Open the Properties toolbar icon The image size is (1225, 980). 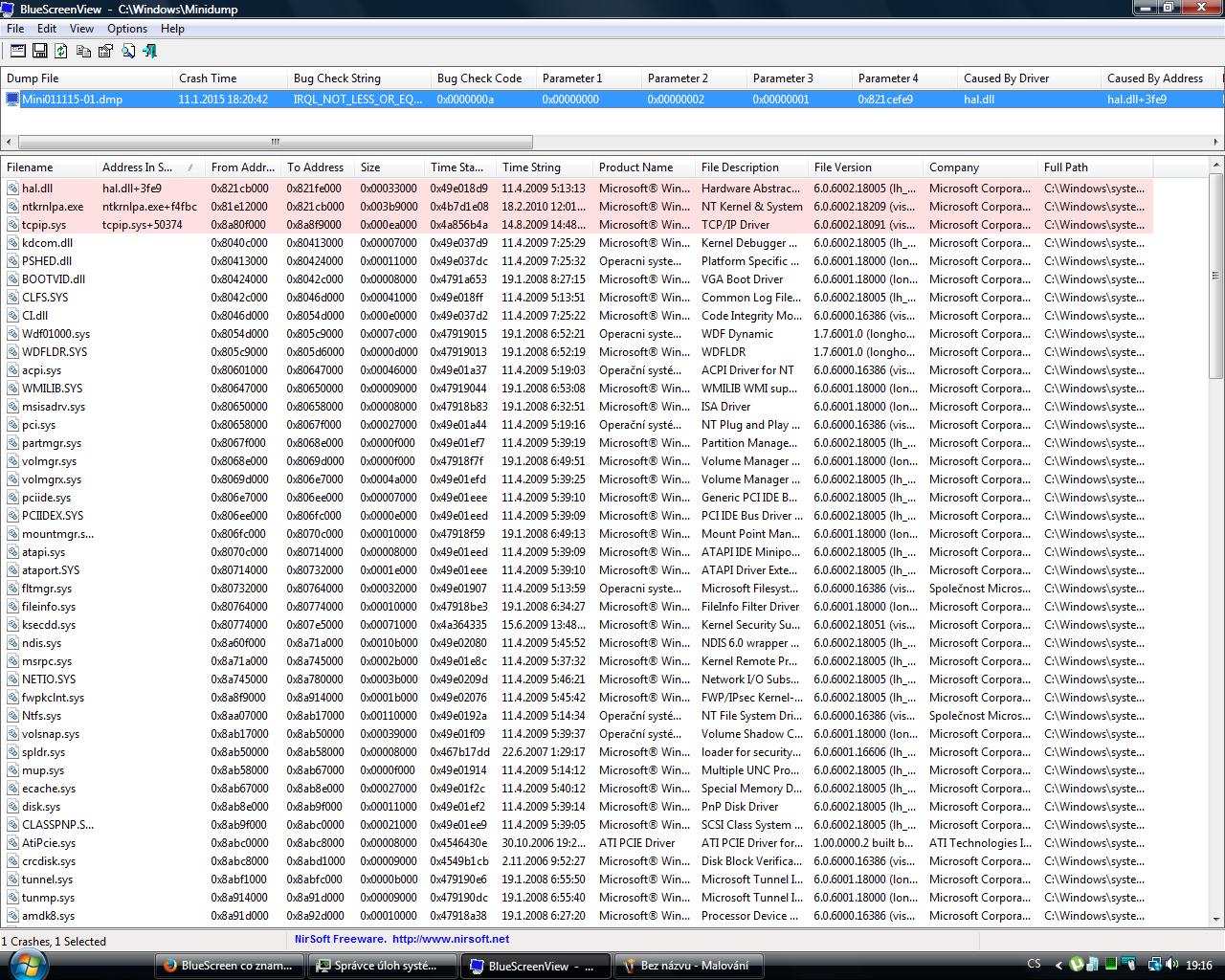point(106,51)
